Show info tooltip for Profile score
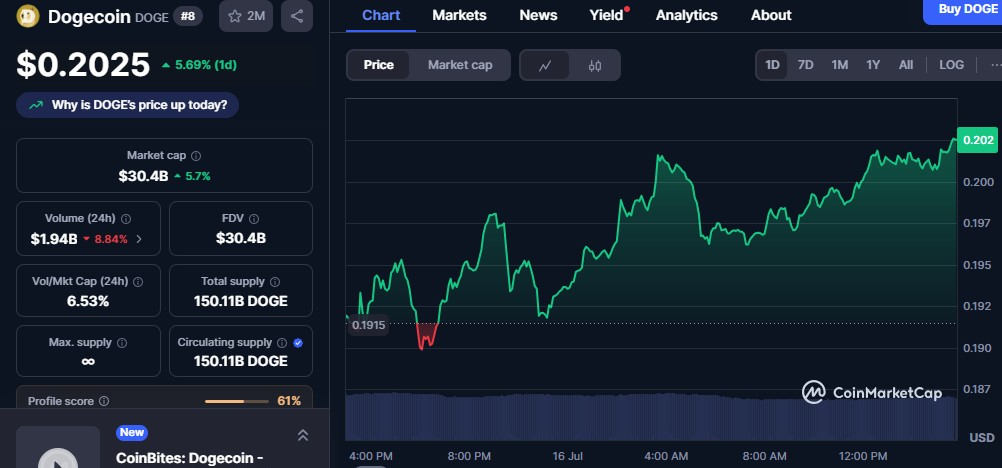Viewport: 1002px width, 468px height. pos(104,402)
